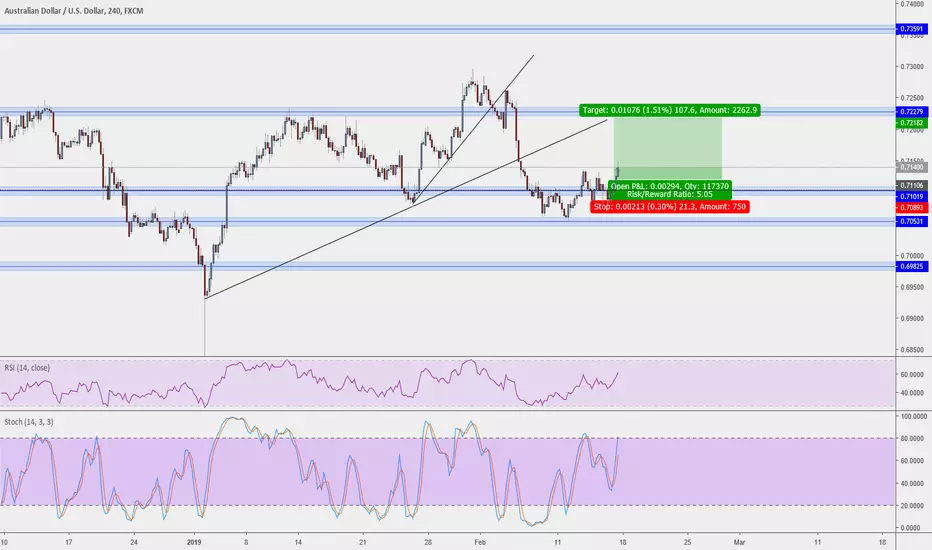The image size is (932, 550).
Task: Click the 0.68500 price axis value
Action: (x=912, y=350)
